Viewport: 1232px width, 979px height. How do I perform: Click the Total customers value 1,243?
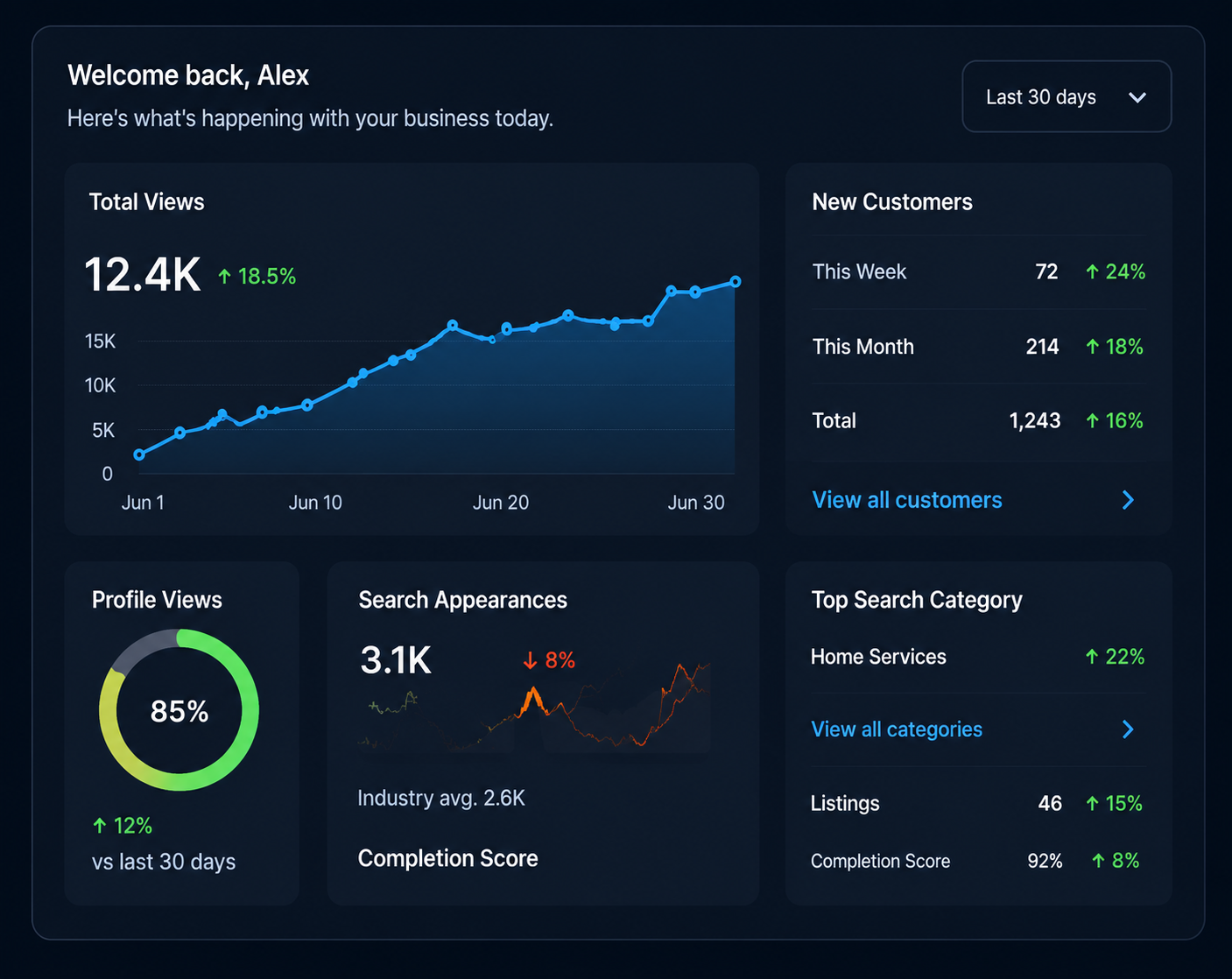click(1035, 421)
